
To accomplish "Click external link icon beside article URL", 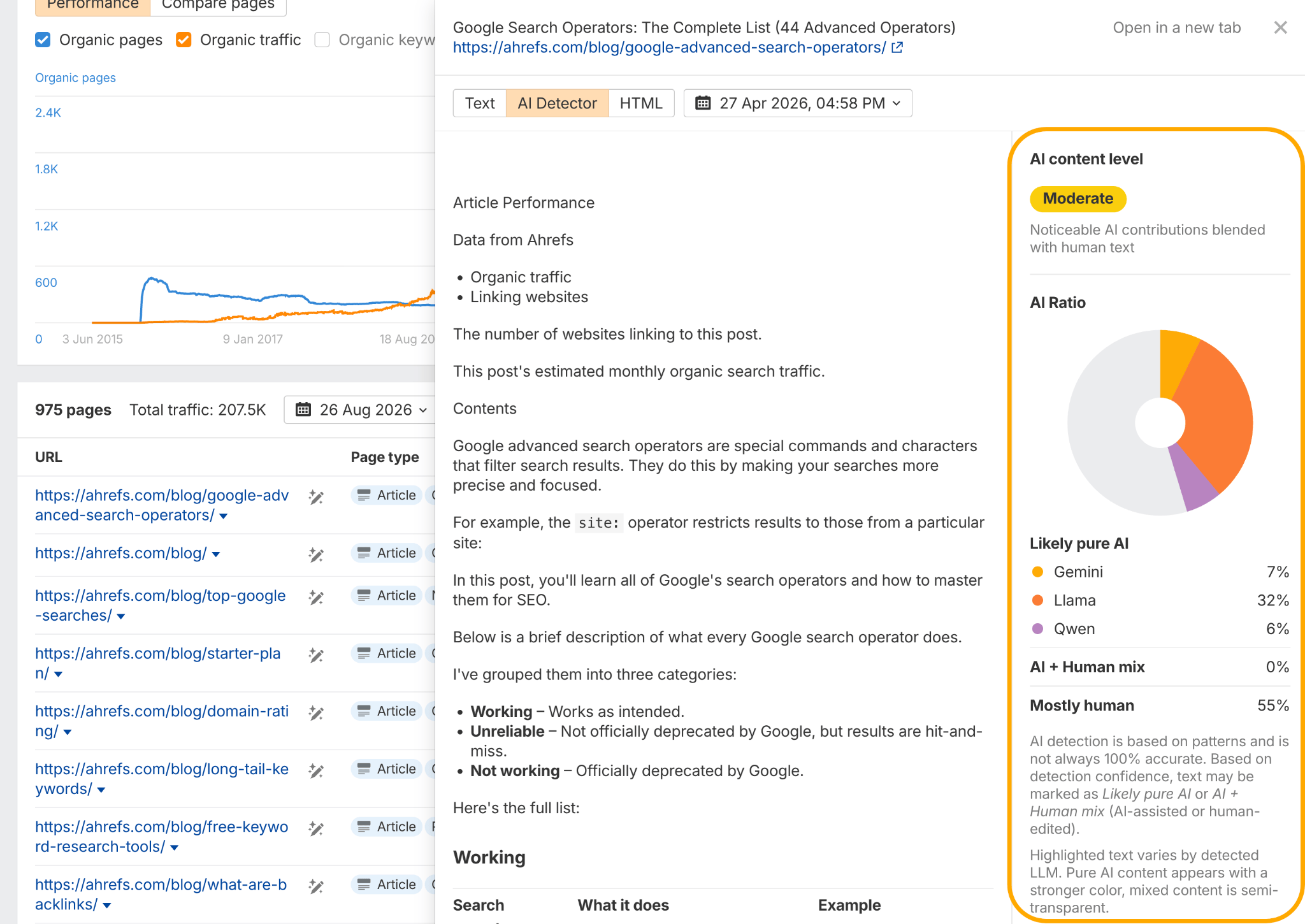I will (897, 48).
